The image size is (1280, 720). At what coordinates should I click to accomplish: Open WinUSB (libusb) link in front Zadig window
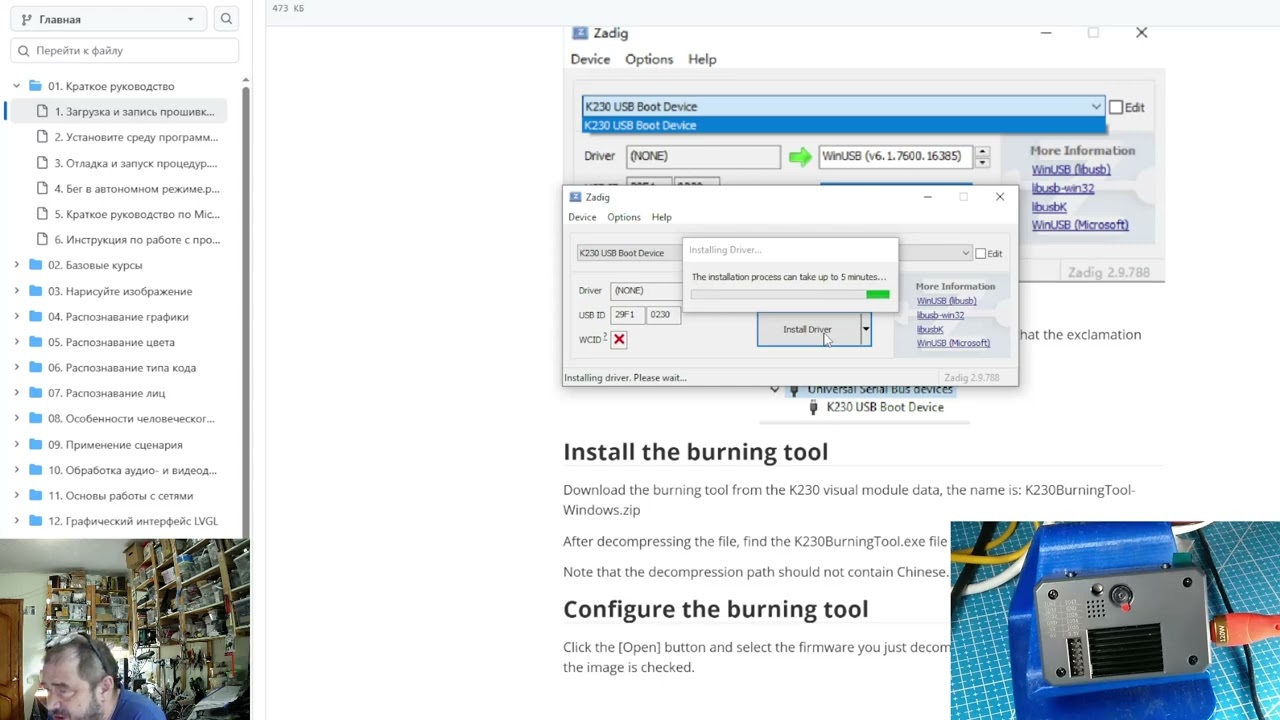coord(946,301)
